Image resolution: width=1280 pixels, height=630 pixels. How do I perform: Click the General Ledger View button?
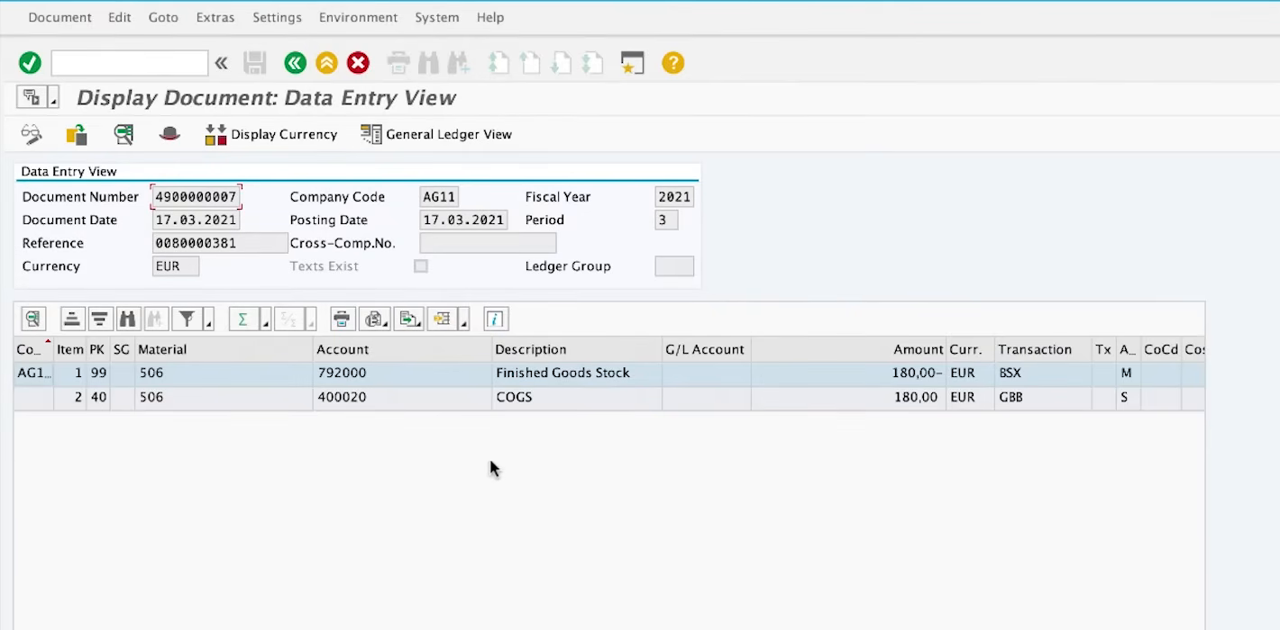click(x=436, y=134)
